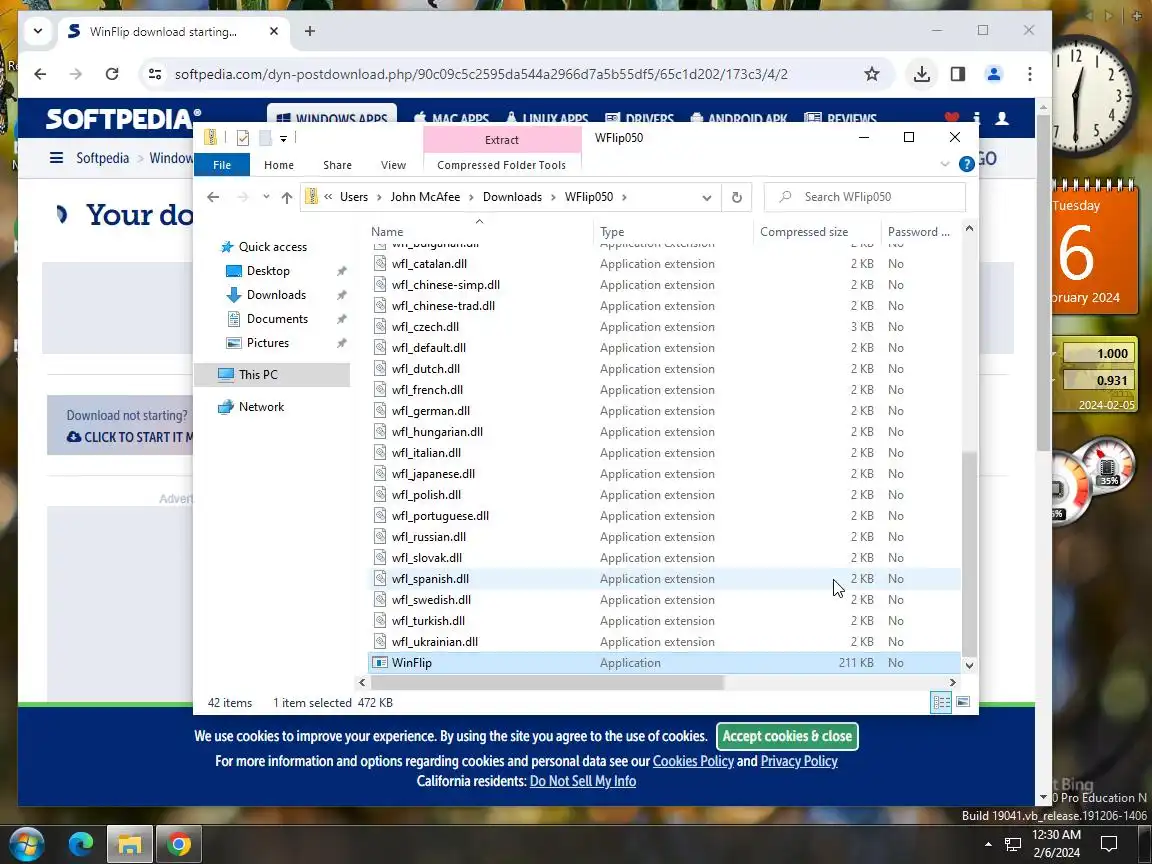This screenshot has width=1152, height=864.
Task: Click Downloads in the address breadcrumb
Action: (x=512, y=197)
